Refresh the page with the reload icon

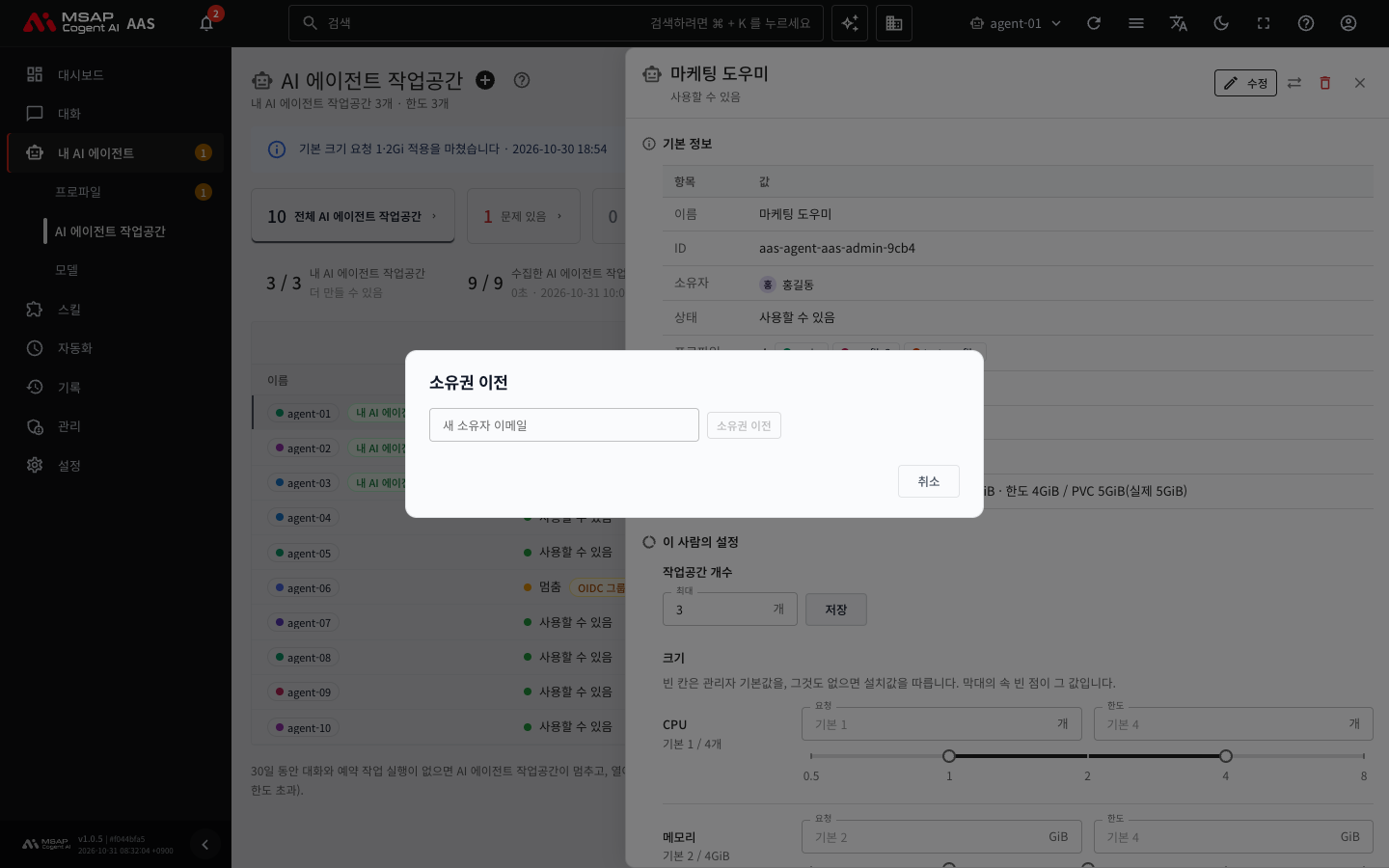pyautogui.click(x=1094, y=23)
